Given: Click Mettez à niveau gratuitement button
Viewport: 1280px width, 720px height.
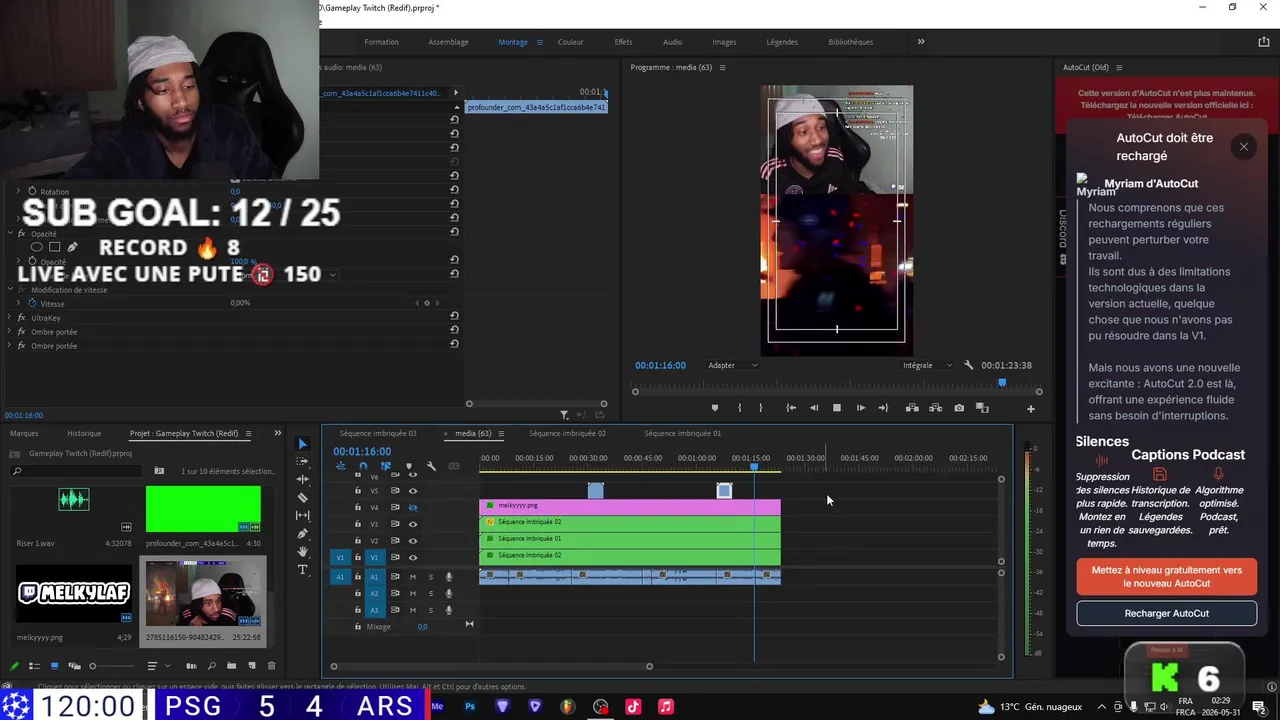Looking at the screenshot, I should click(1166, 577).
